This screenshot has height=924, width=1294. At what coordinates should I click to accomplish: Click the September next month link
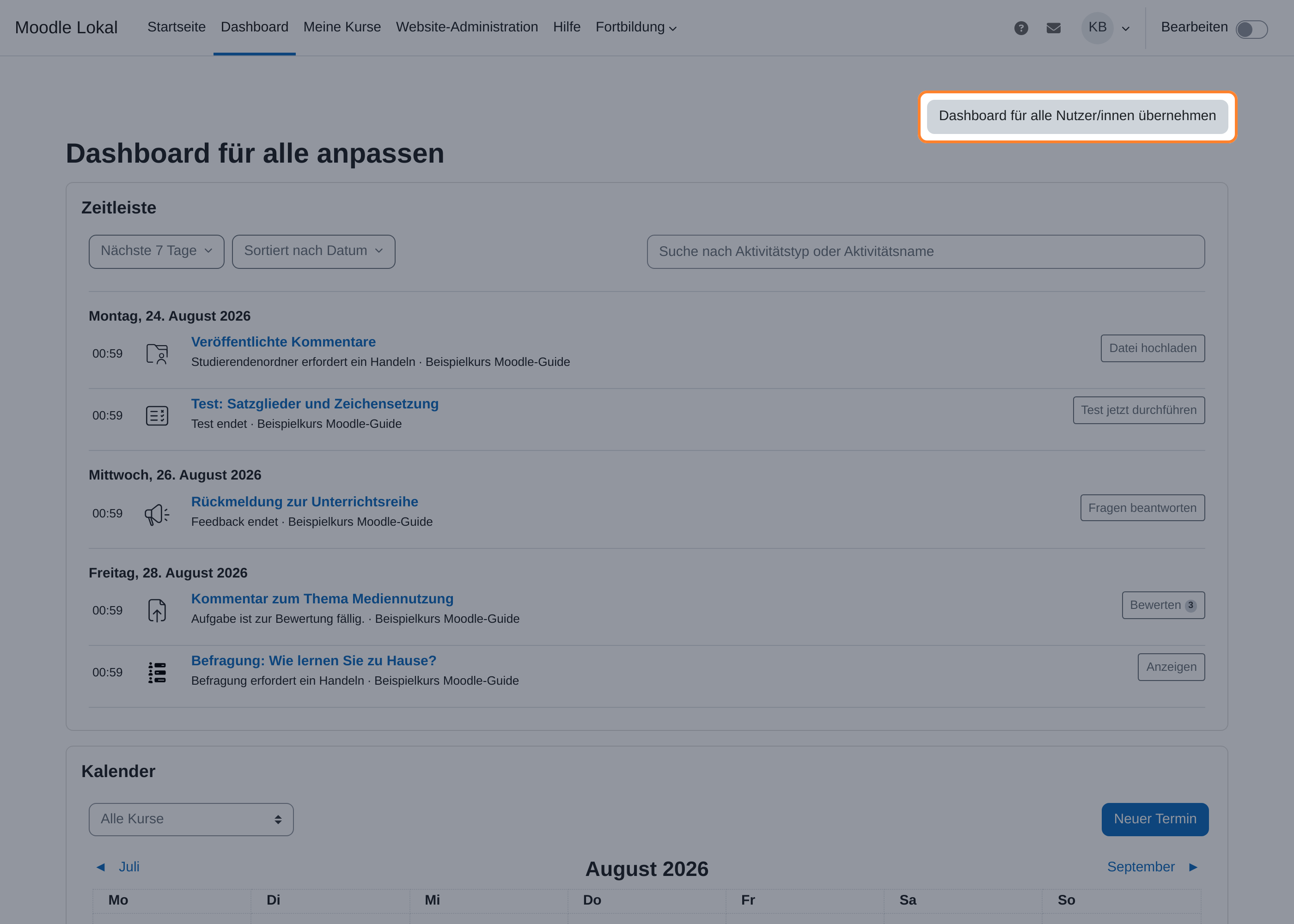coord(1141,867)
